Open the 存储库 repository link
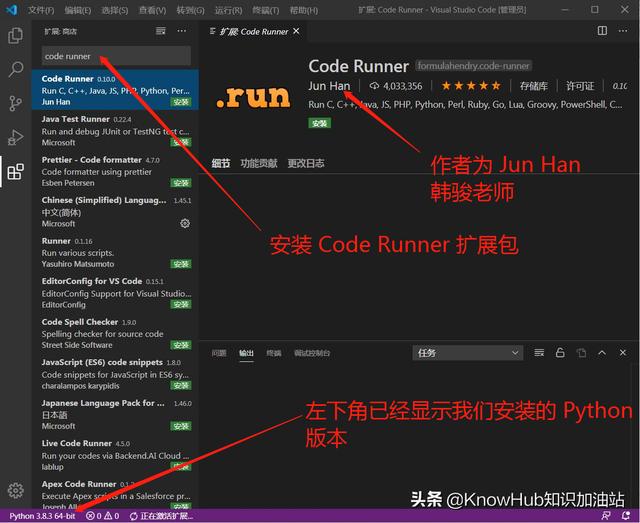This screenshot has height=523, width=640. pyautogui.click(x=533, y=86)
